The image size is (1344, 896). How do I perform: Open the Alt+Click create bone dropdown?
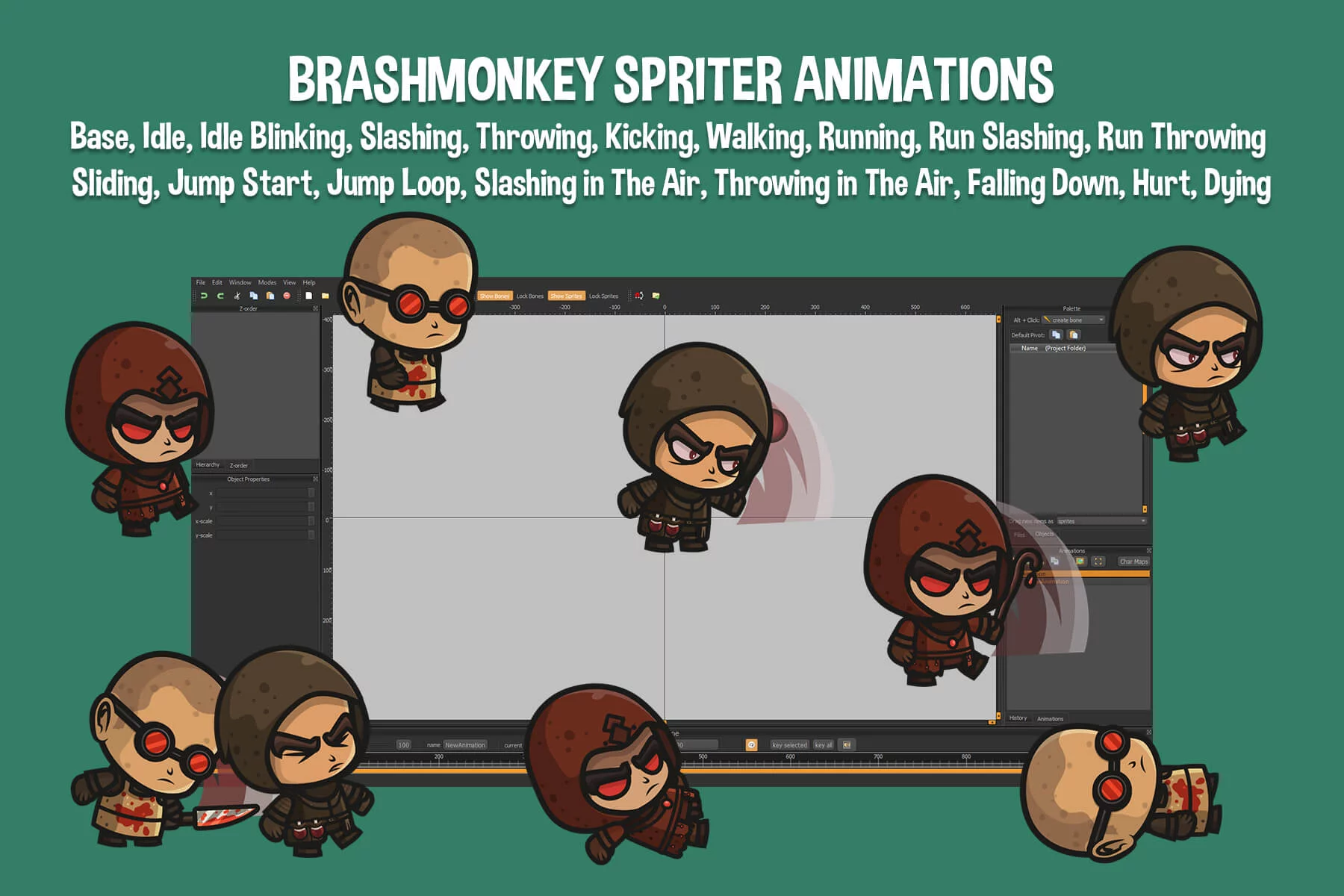(x=1074, y=320)
